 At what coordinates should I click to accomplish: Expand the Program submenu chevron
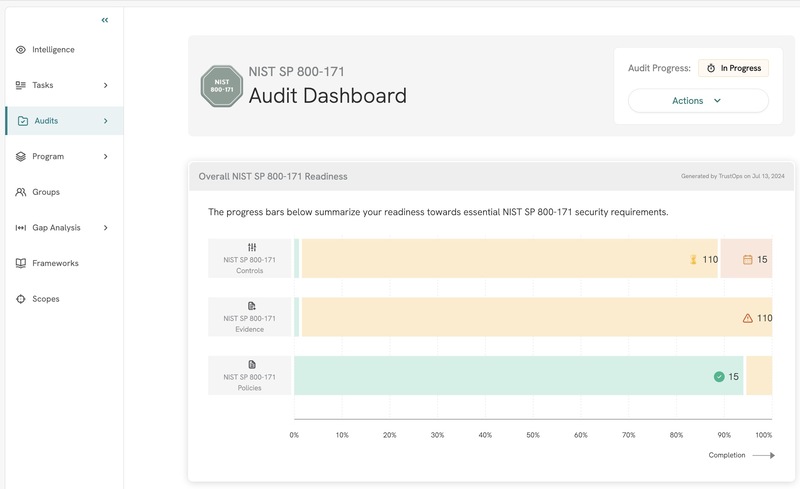[x=106, y=156]
